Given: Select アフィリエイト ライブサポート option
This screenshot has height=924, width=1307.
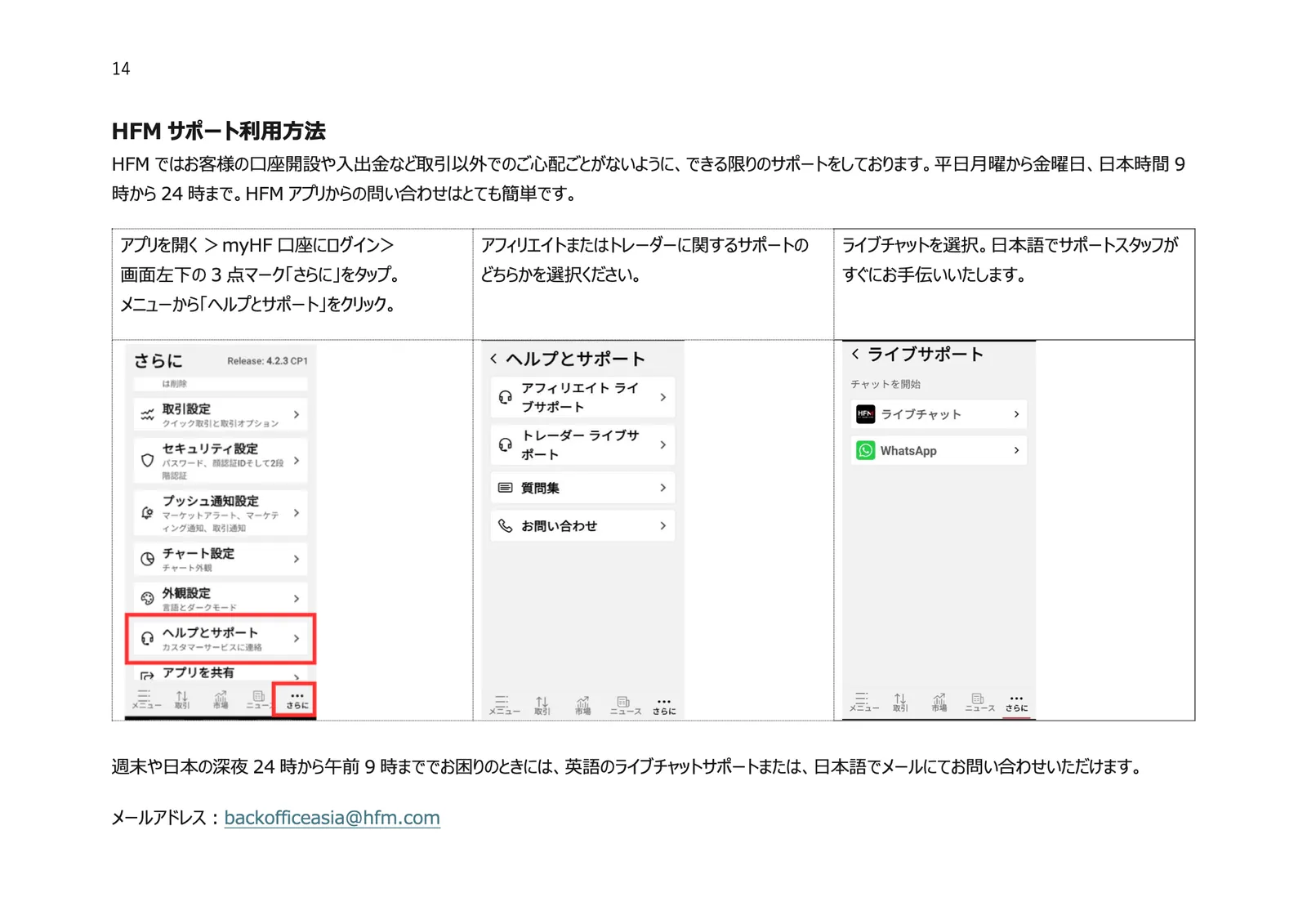Looking at the screenshot, I should (x=582, y=397).
